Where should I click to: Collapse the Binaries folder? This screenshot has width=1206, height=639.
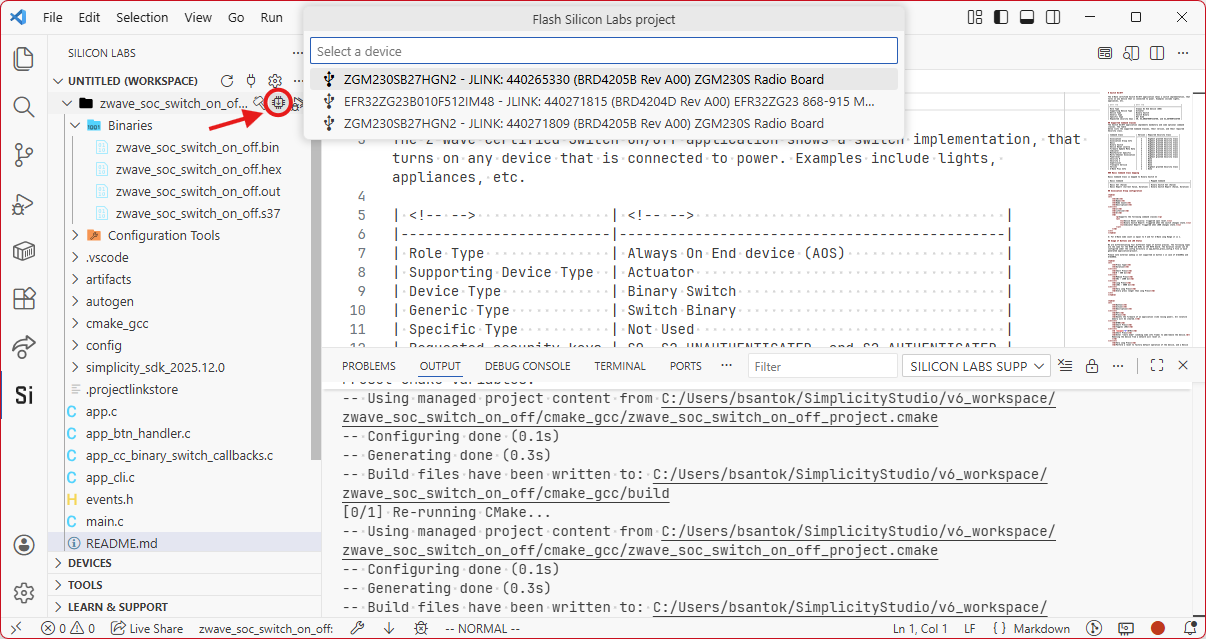76,125
